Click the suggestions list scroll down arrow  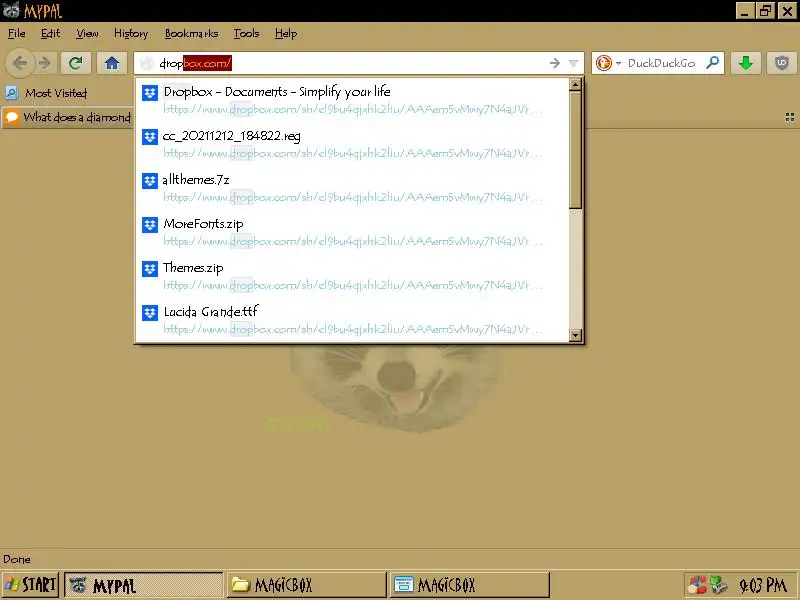[x=575, y=335]
